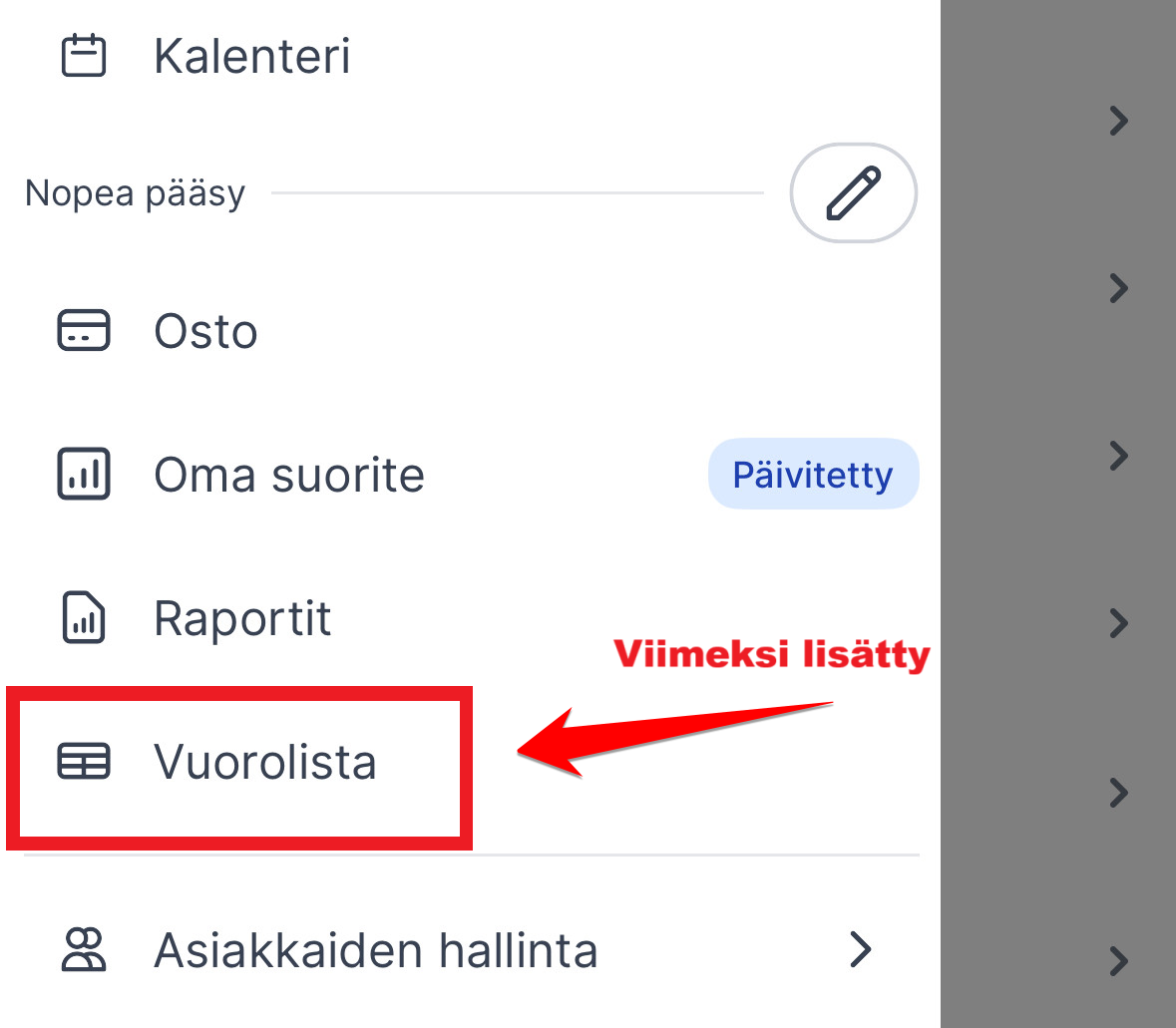Click the Nopea pääsy section heading
Viewport: 1176px width, 1028px height.
point(135,193)
